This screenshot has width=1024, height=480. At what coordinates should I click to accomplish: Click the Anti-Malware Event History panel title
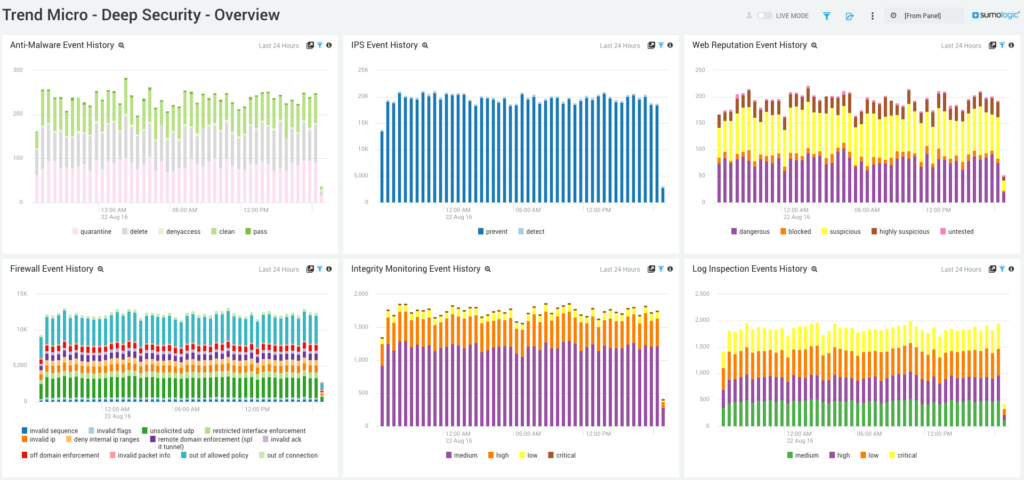click(x=62, y=45)
